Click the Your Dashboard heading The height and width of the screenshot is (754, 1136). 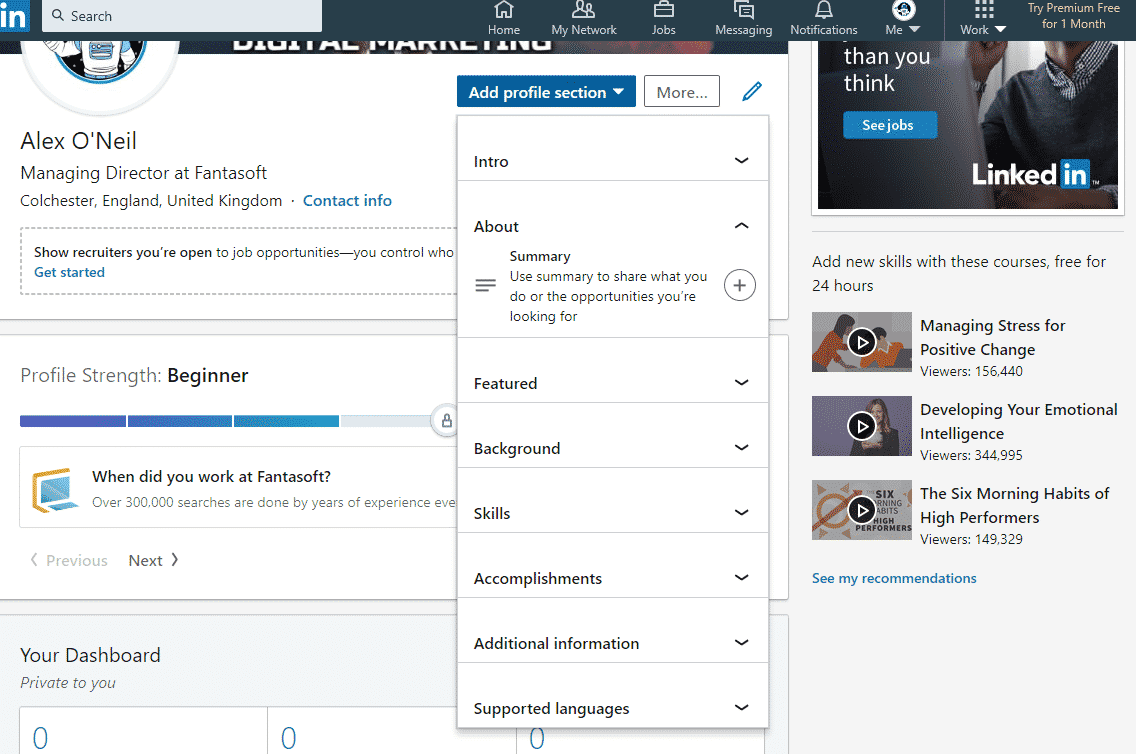91,655
